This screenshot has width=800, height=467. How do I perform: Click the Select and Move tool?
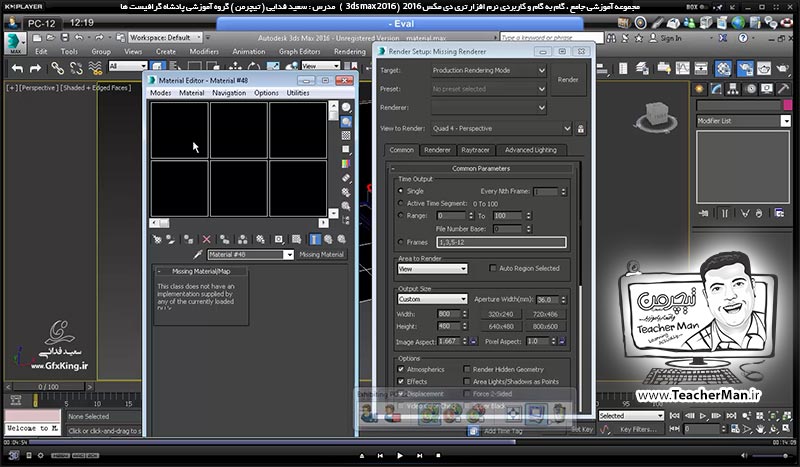[235, 67]
